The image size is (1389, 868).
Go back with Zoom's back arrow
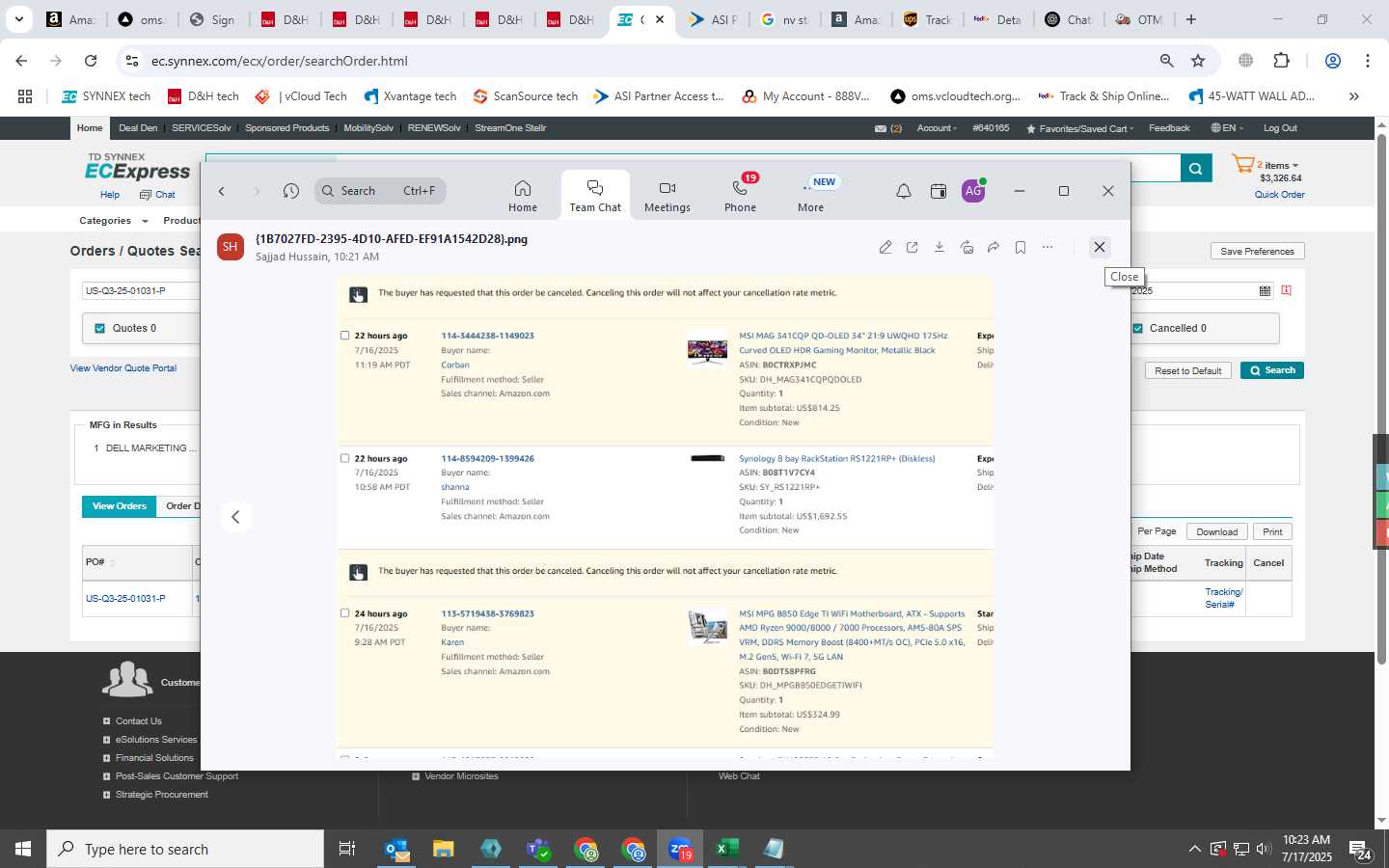click(222, 191)
